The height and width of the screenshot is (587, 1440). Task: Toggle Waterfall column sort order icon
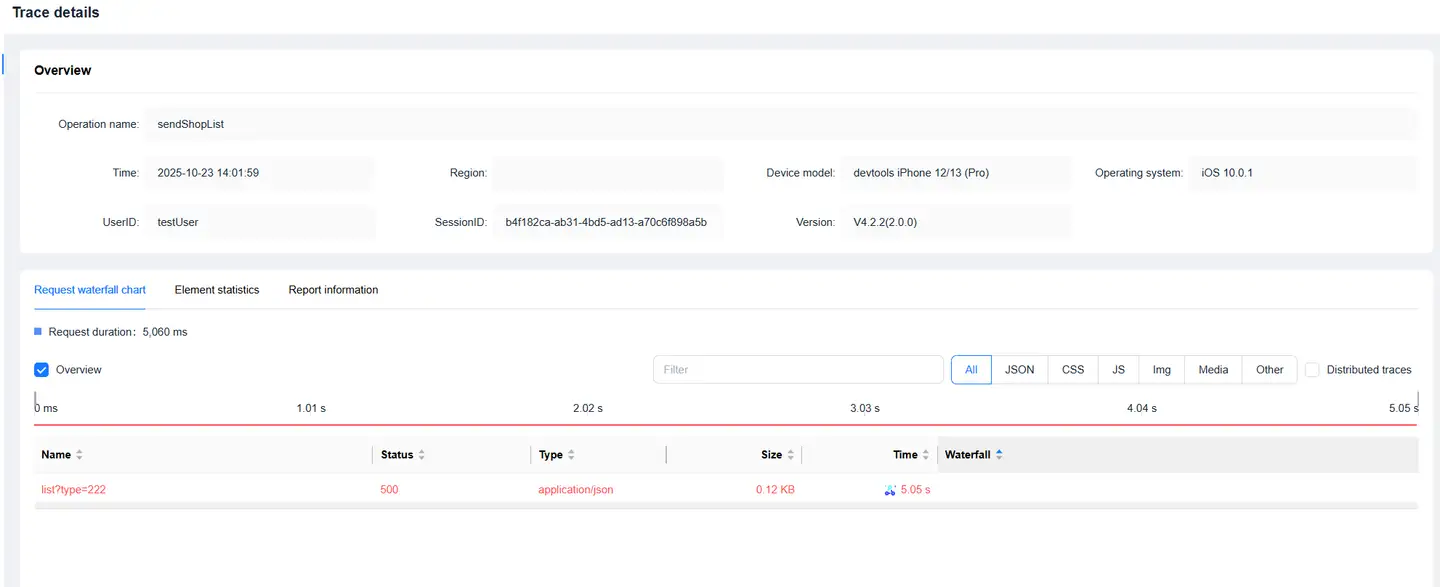[999, 455]
